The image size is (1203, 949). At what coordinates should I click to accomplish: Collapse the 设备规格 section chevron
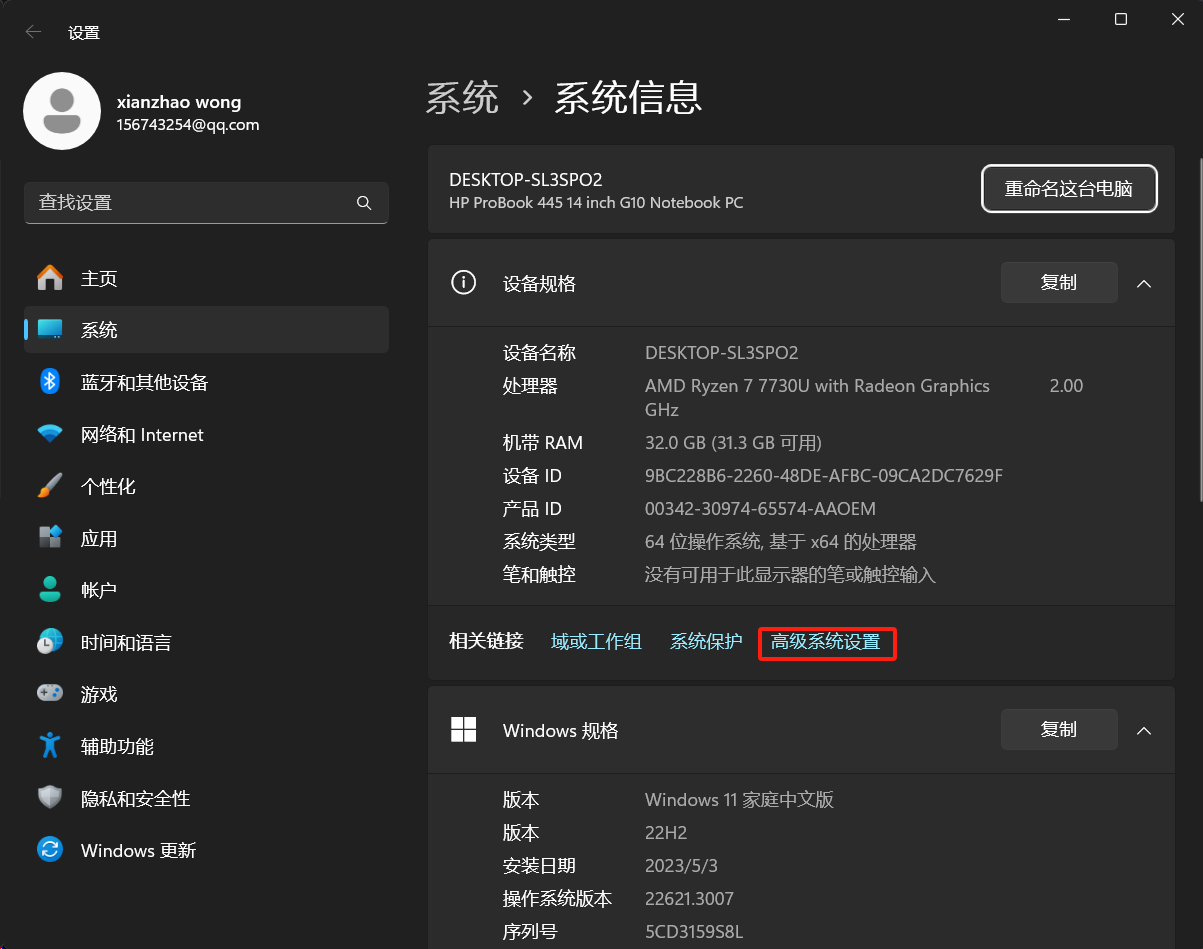pos(1144,284)
